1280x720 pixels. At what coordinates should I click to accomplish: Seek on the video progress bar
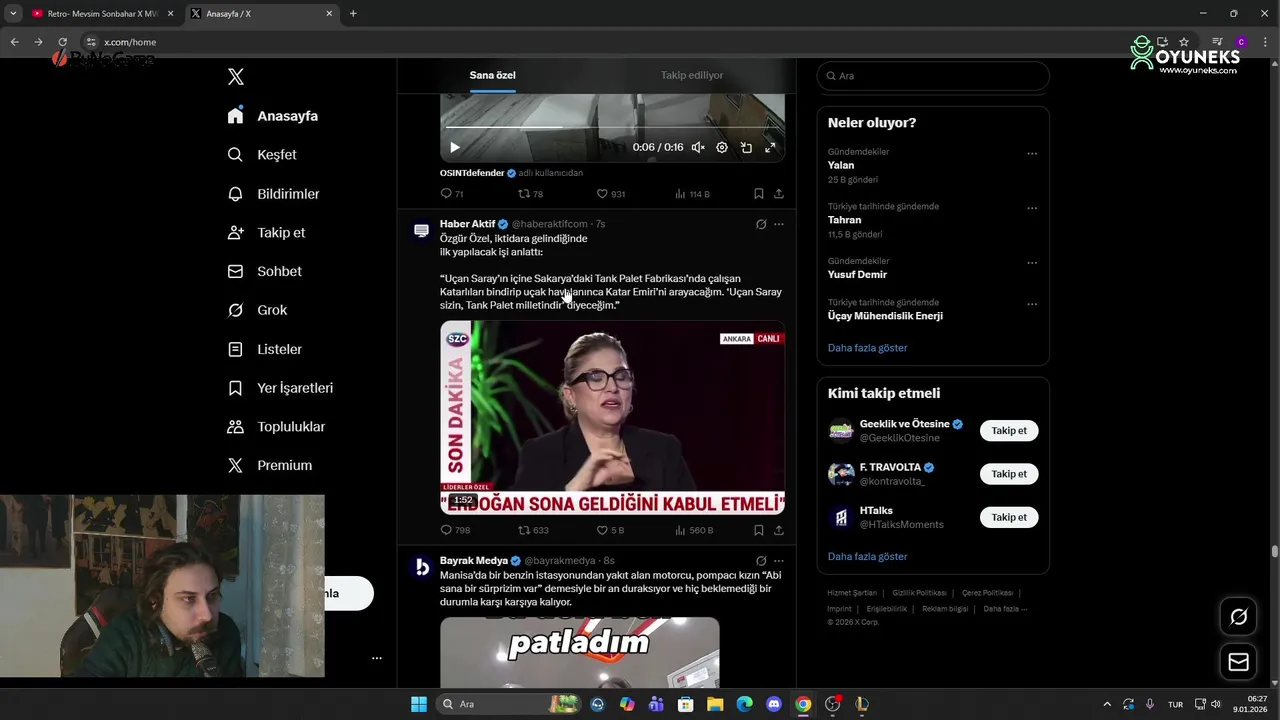tap(612, 128)
